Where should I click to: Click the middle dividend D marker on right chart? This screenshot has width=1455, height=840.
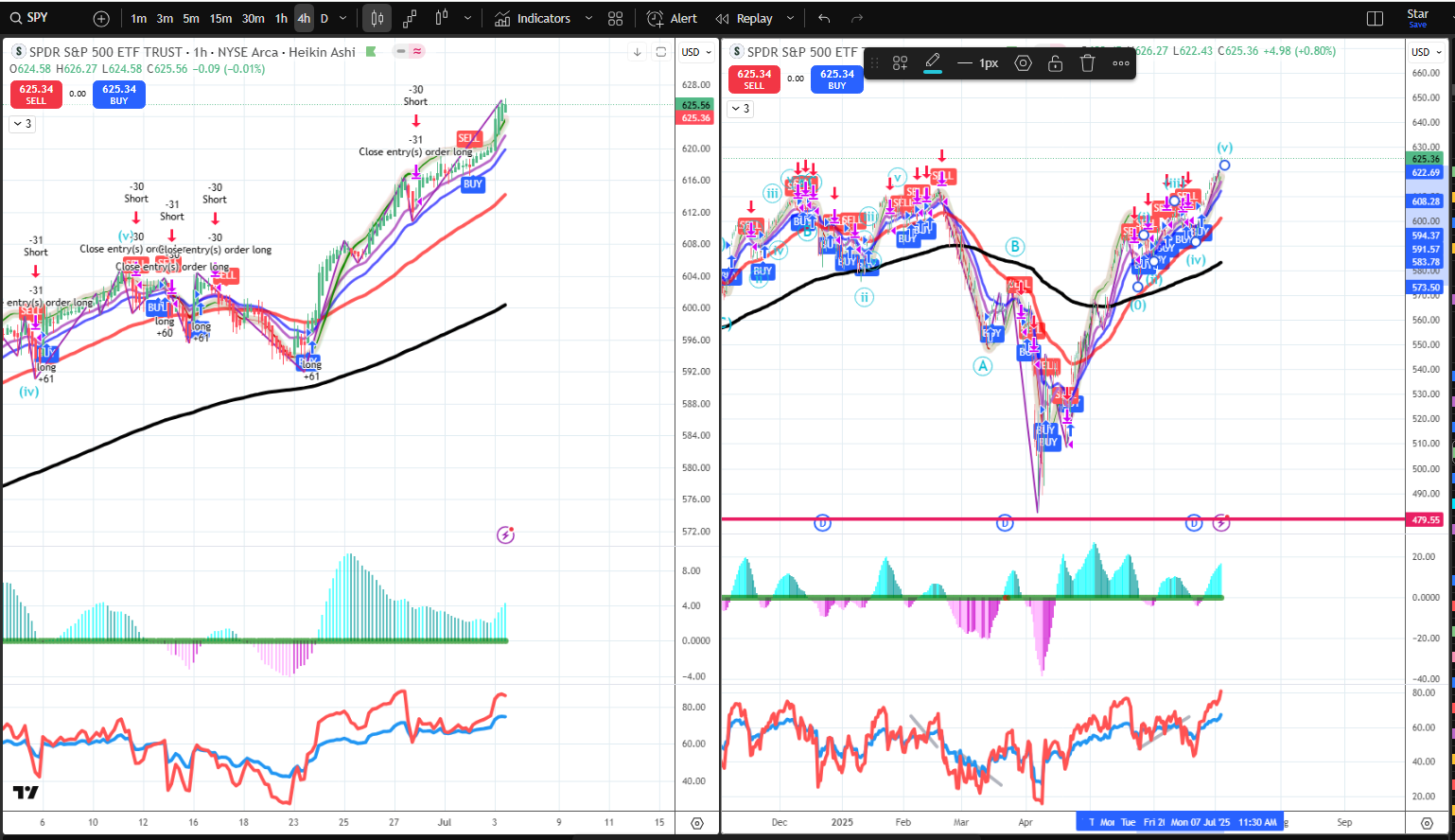coord(1005,522)
